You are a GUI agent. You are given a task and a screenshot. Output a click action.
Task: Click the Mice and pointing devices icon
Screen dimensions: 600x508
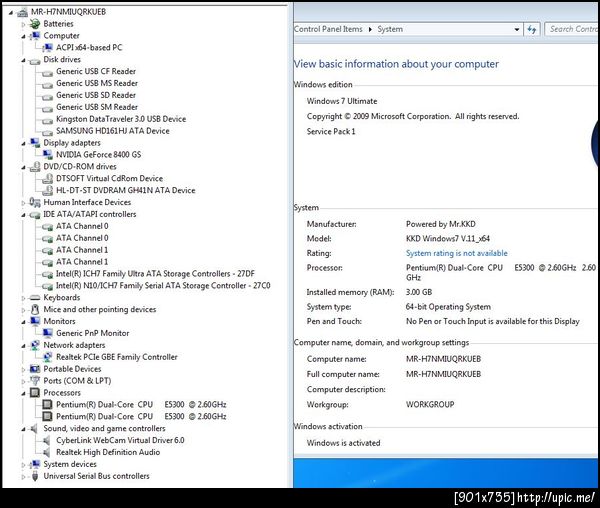point(35,309)
